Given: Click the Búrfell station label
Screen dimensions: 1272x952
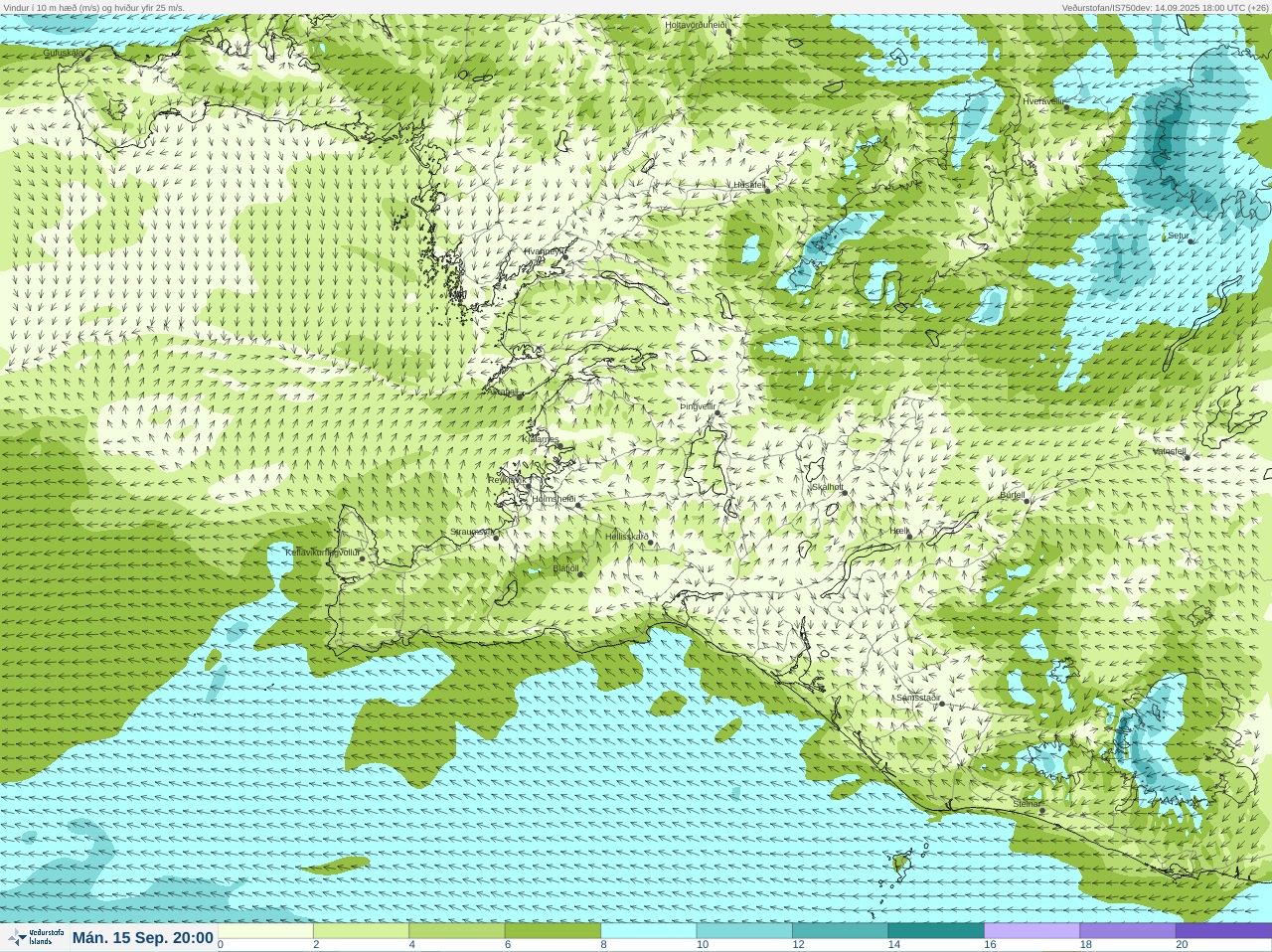Looking at the screenshot, I should tap(1013, 494).
